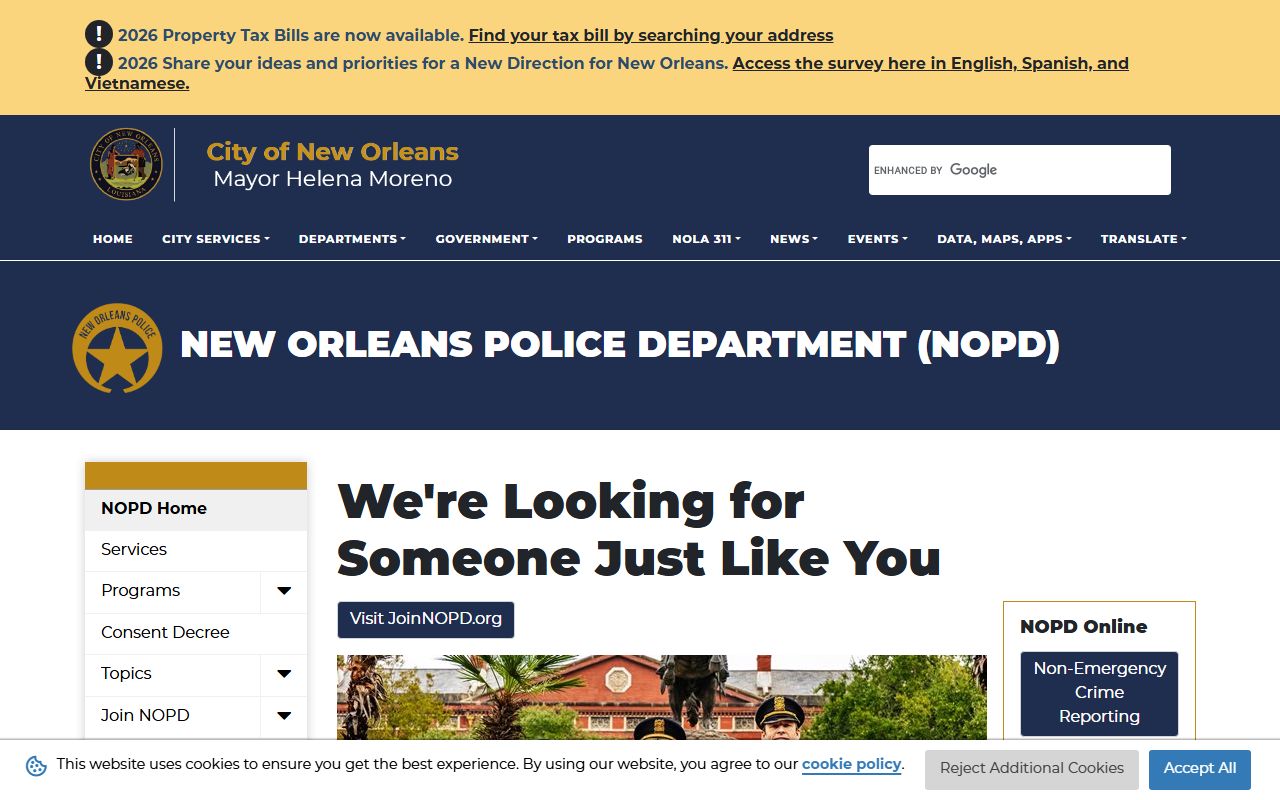Image resolution: width=1280 pixels, height=800 pixels.
Task: Open the Data, Maps, Apps dropdown
Action: [x=1004, y=239]
